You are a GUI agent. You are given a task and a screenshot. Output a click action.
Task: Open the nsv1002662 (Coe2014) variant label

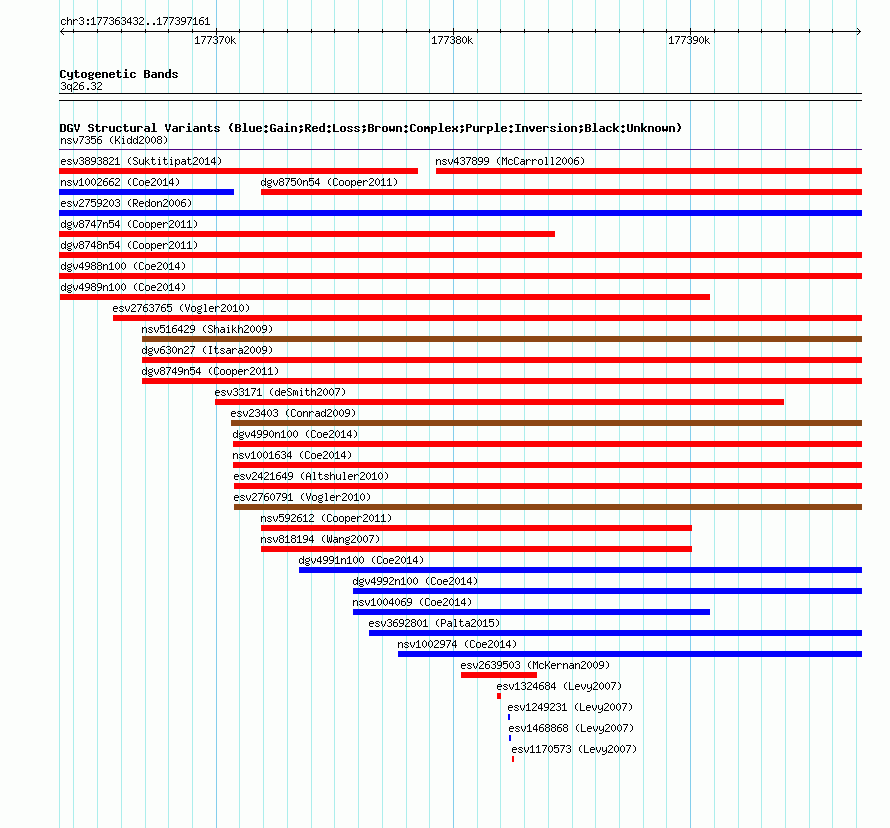click(x=120, y=182)
